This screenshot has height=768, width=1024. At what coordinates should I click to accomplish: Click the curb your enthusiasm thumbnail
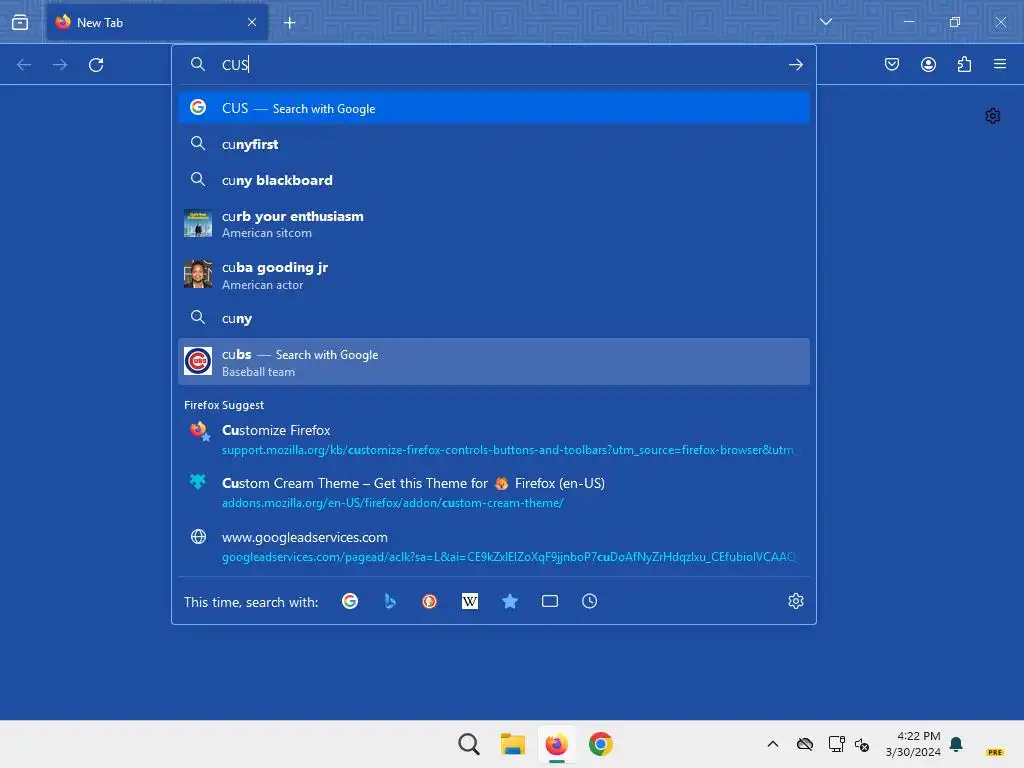[198, 223]
